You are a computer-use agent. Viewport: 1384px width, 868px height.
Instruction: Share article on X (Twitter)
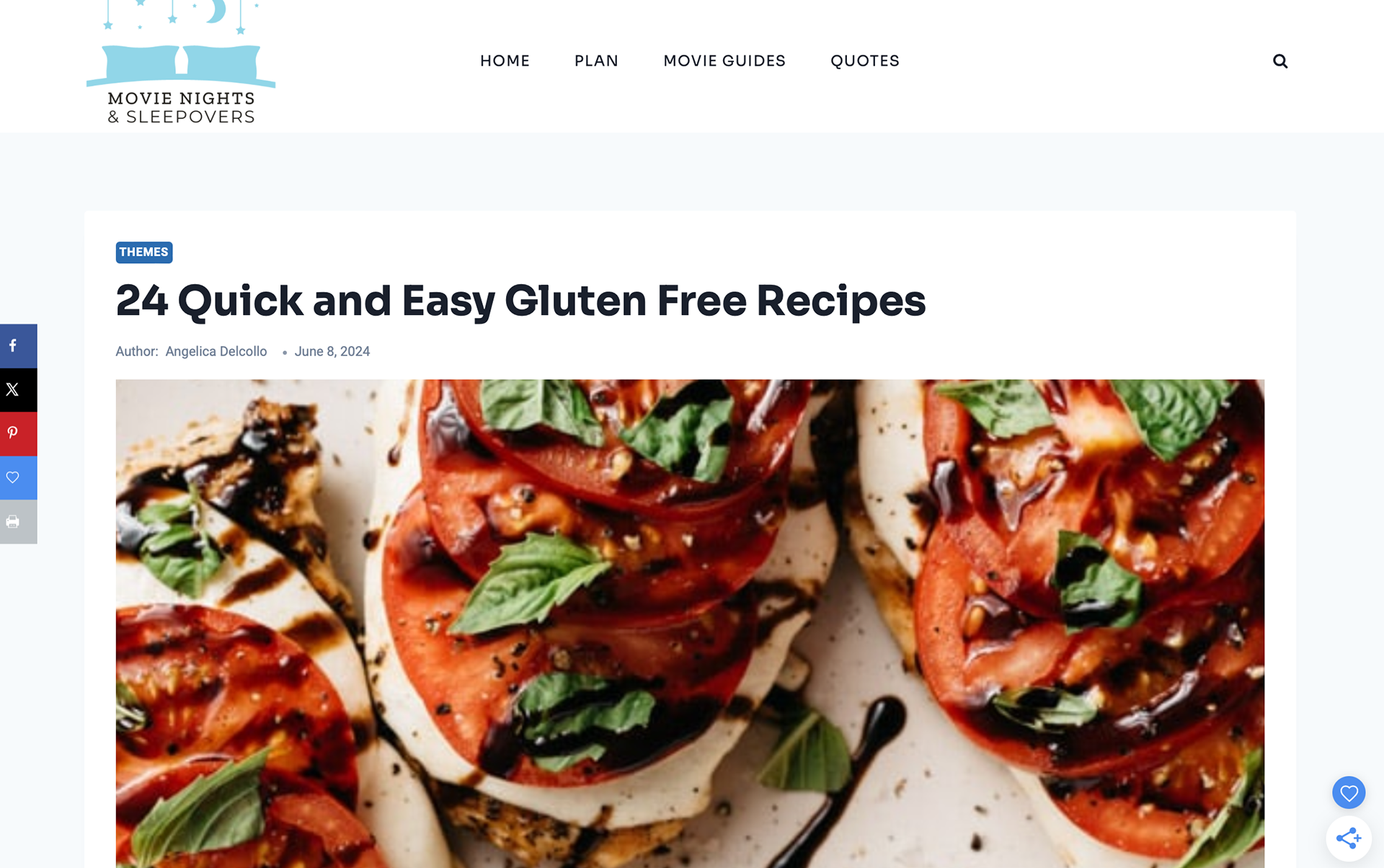point(18,390)
